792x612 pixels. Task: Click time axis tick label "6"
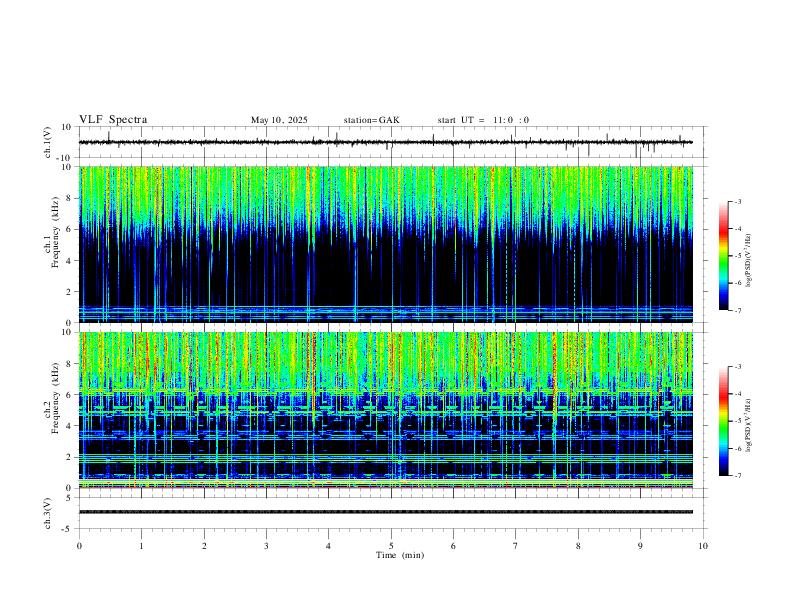click(453, 546)
